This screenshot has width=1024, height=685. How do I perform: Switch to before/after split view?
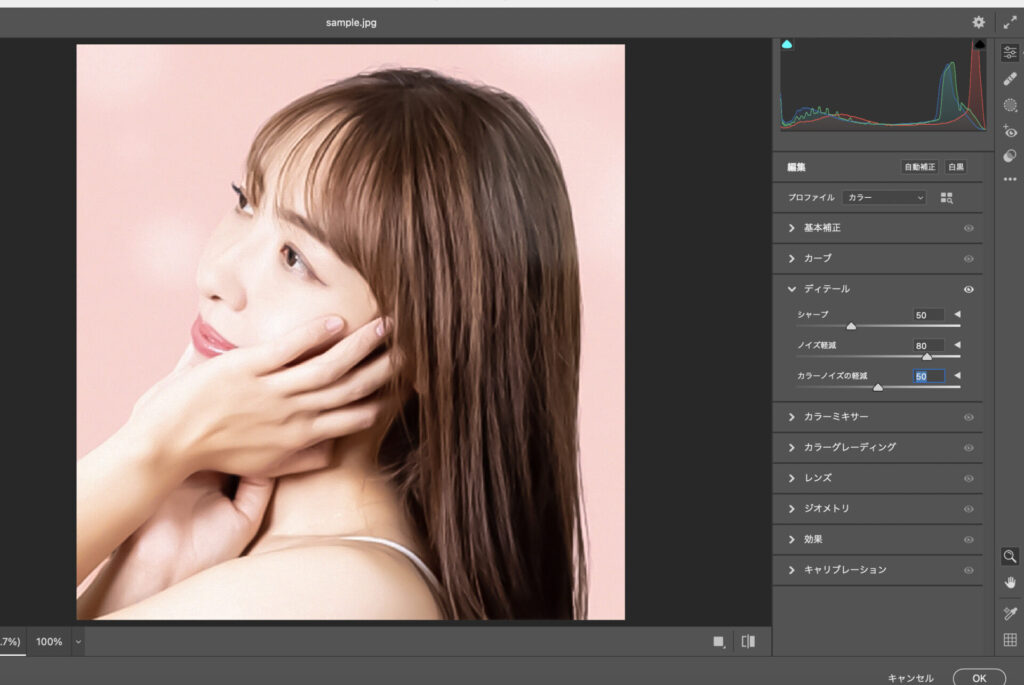[x=748, y=642]
